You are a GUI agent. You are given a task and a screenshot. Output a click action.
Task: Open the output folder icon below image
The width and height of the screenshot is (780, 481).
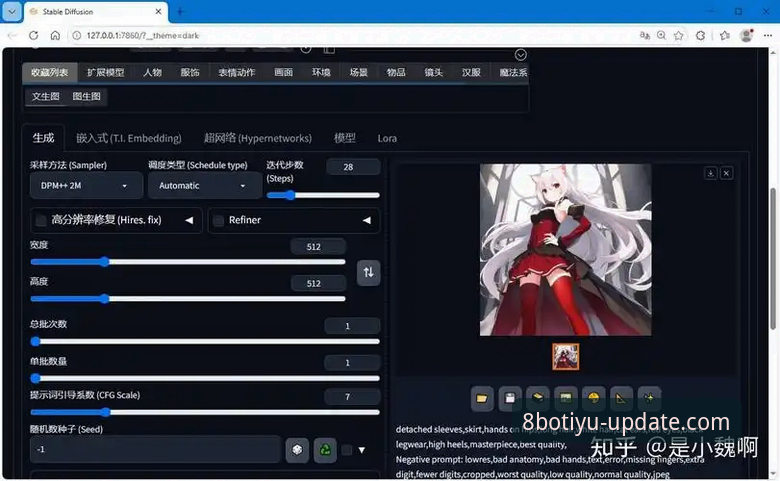point(482,398)
